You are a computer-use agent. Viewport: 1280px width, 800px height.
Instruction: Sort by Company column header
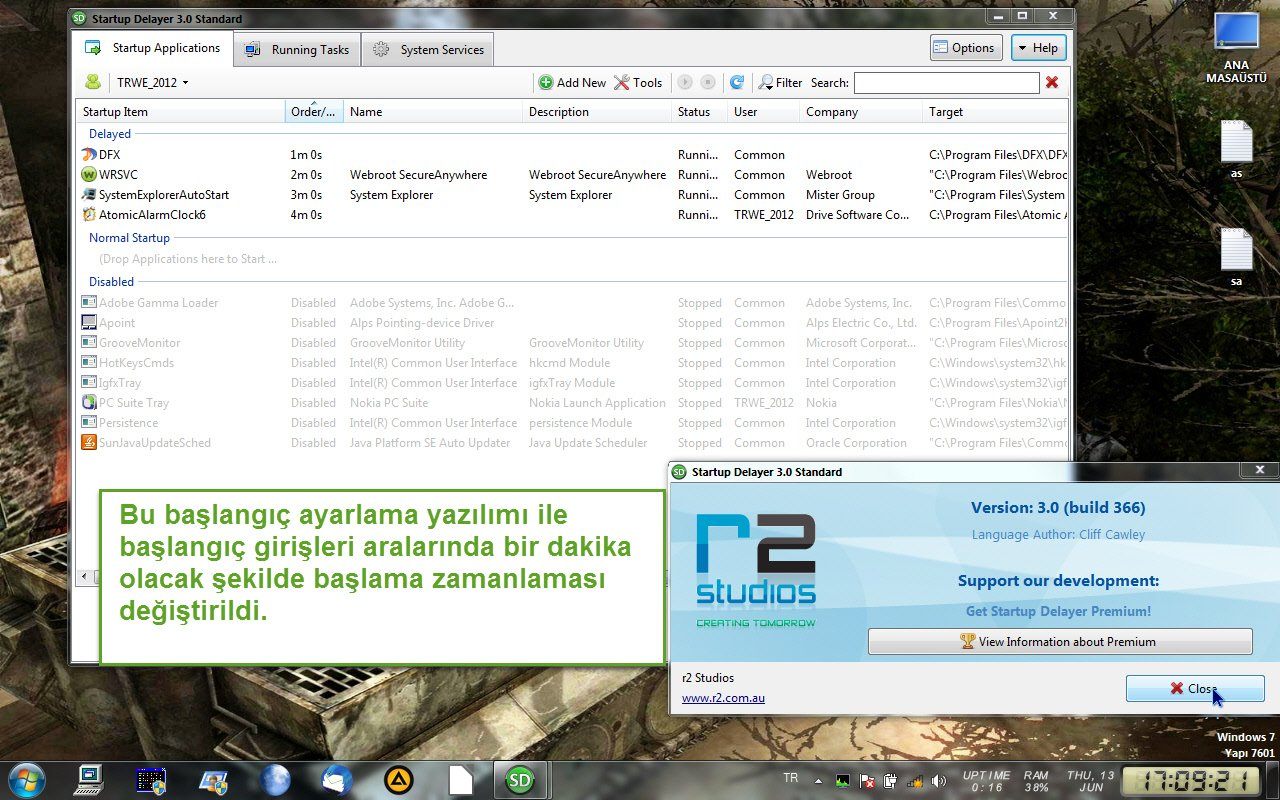860,112
